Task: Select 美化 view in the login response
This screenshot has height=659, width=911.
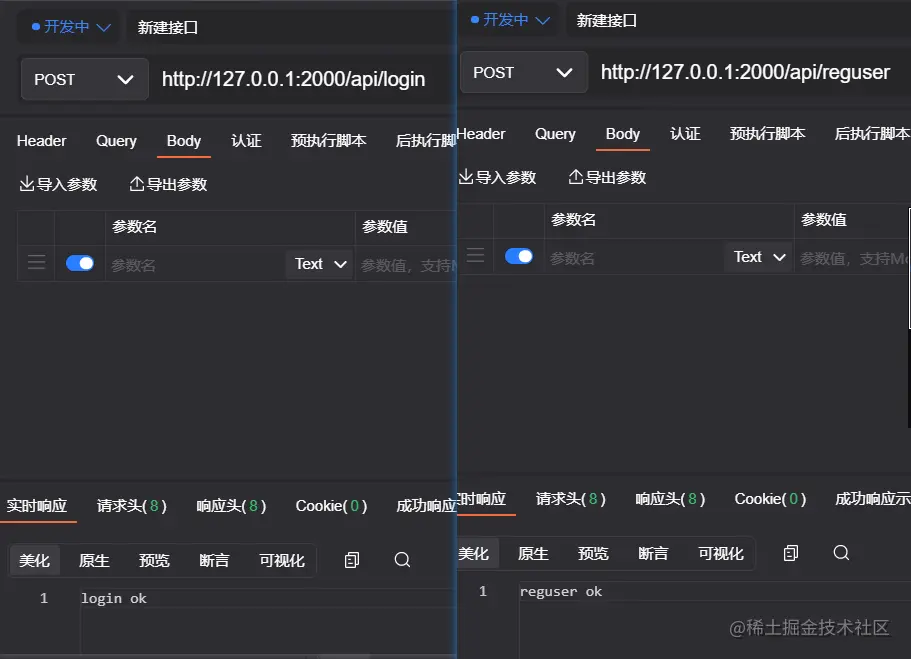Action: coord(34,560)
